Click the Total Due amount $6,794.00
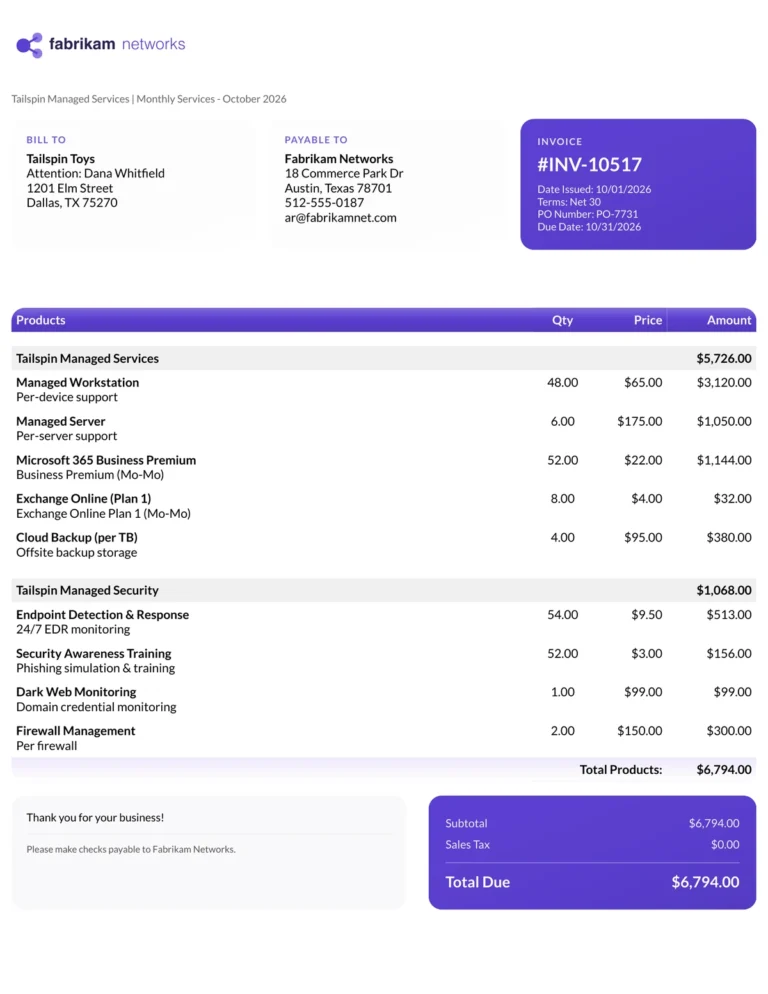Image resolution: width=768 pixels, height=994 pixels. coord(705,882)
